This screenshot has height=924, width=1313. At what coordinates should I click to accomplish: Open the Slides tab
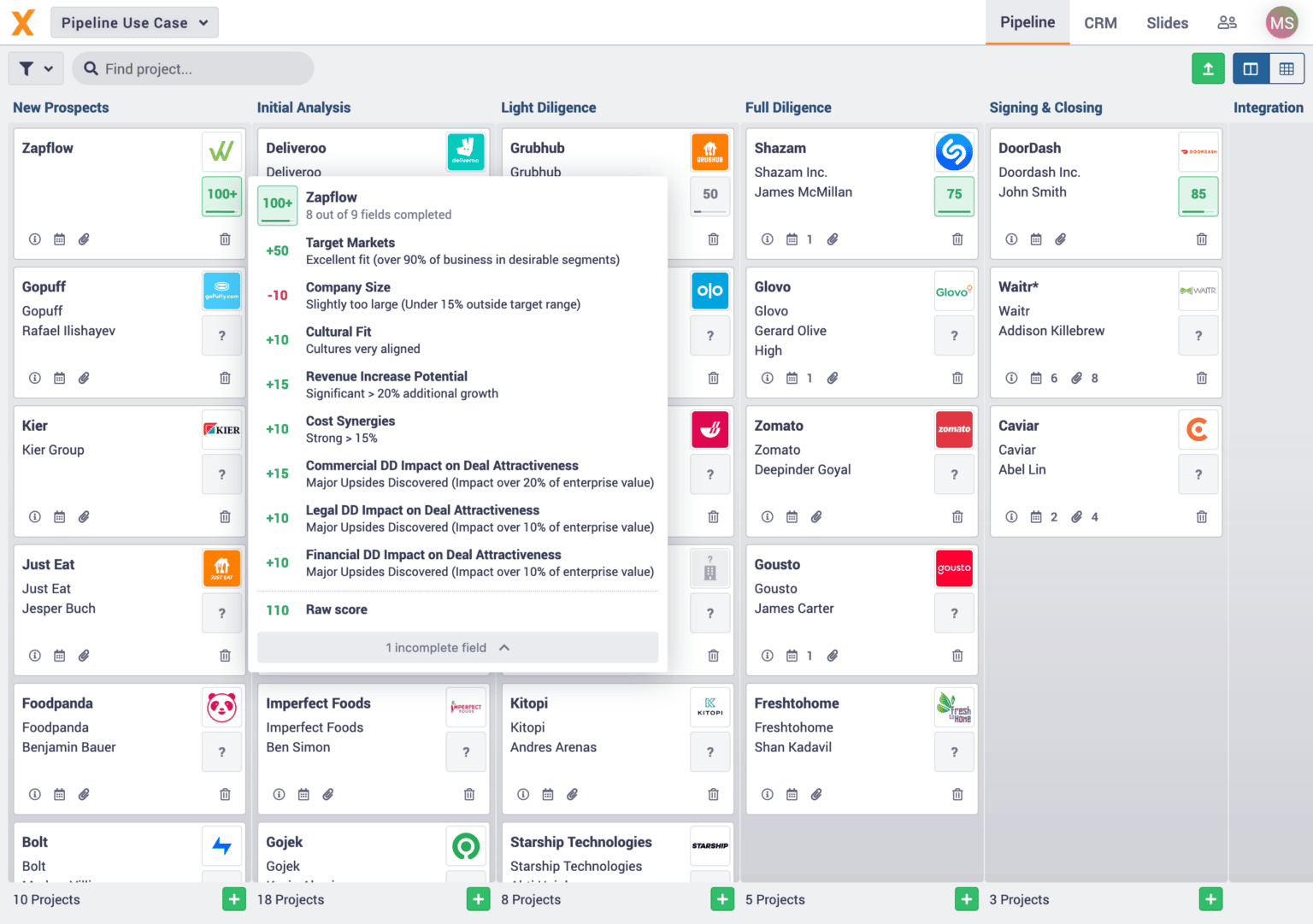(x=1167, y=22)
